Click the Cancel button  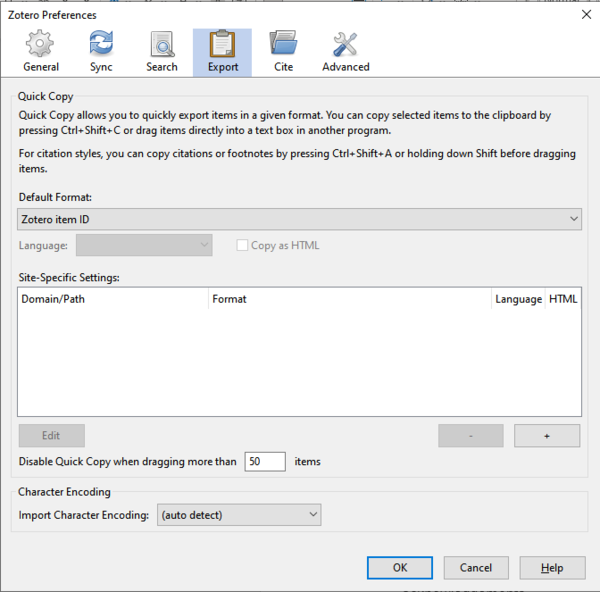pos(476,568)
